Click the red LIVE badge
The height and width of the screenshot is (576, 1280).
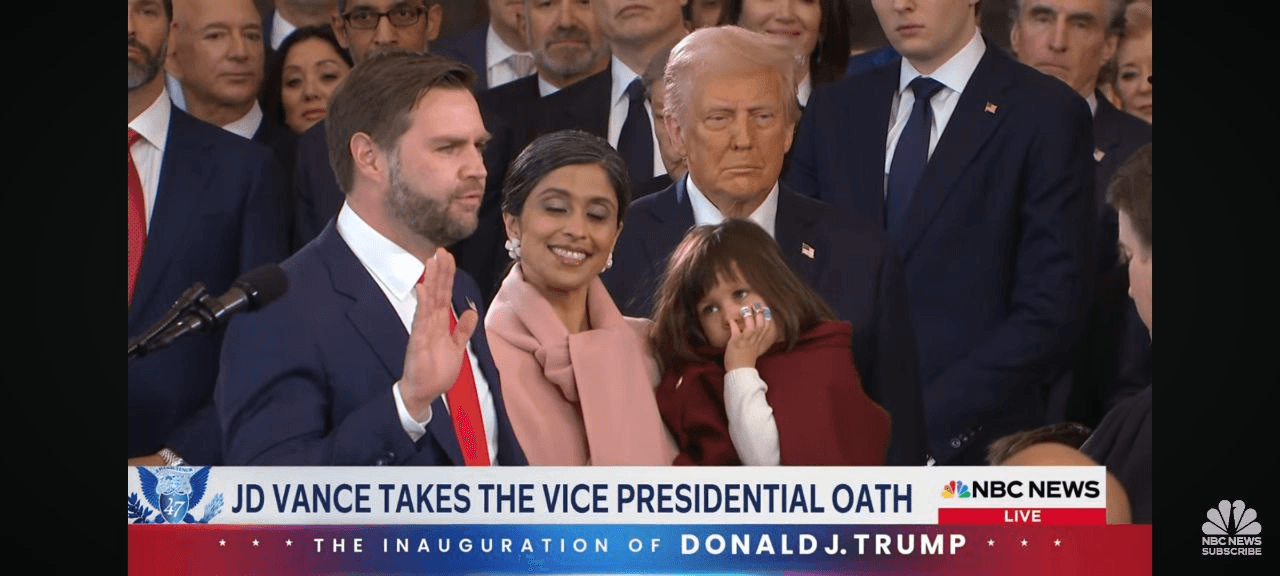tap(1021, 516)
